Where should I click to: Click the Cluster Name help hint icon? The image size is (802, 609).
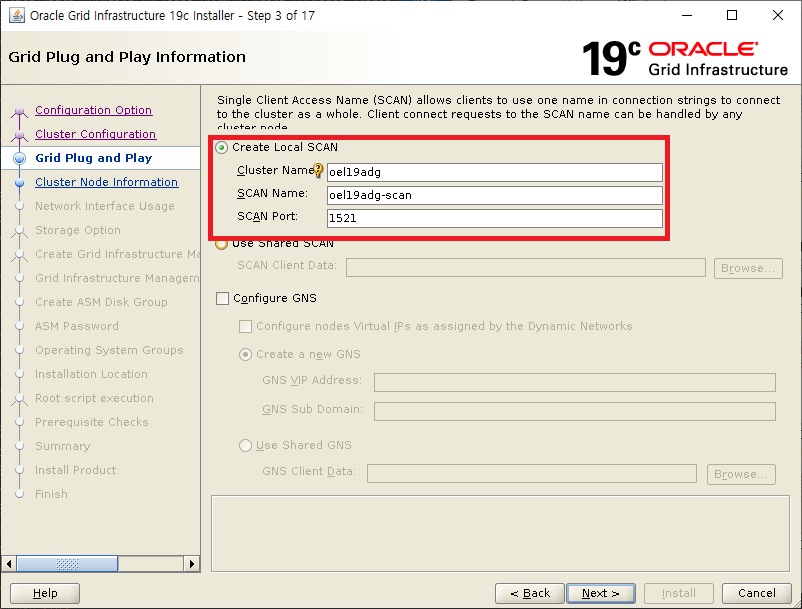(318, 170)
